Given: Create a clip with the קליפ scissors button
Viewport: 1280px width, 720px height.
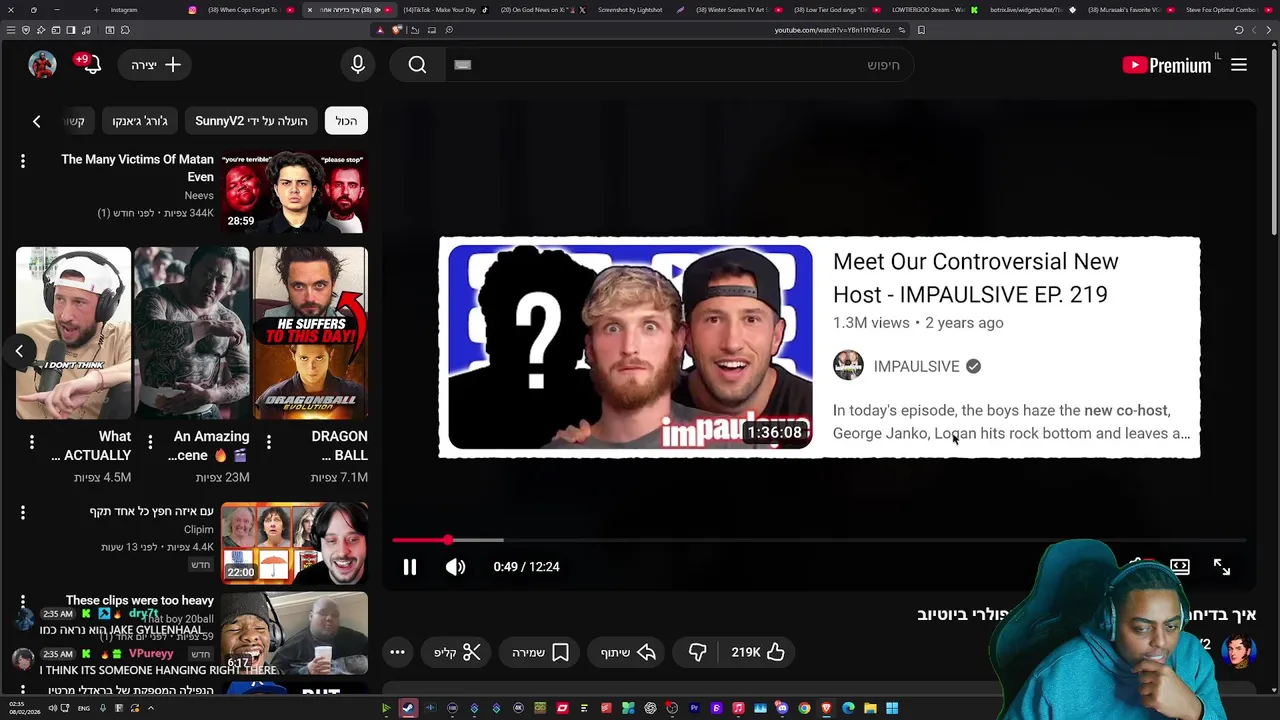Looking at the screenshot, I should coord(457,652).
